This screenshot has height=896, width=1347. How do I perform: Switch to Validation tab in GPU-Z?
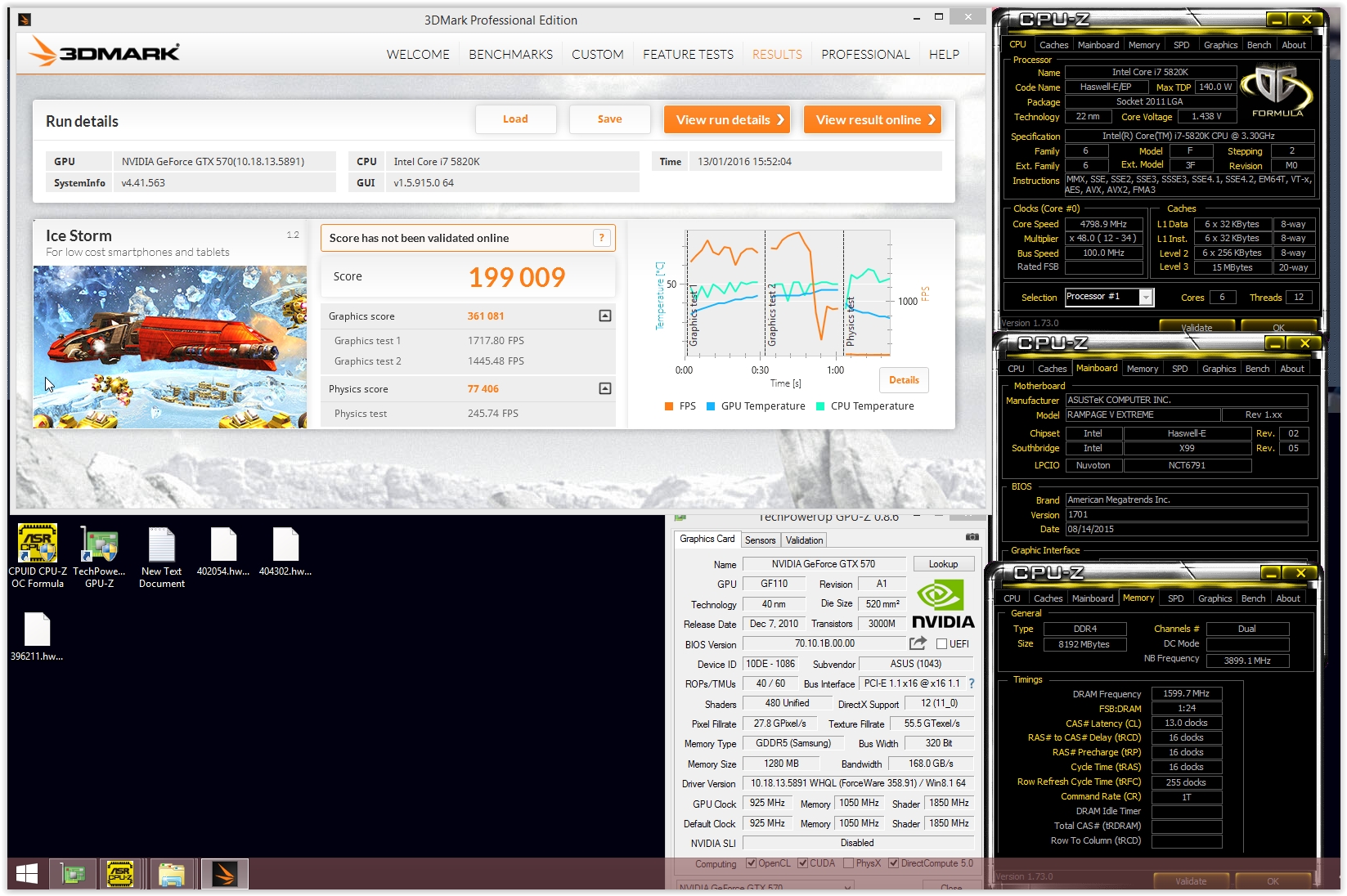(x=804, y=540)
